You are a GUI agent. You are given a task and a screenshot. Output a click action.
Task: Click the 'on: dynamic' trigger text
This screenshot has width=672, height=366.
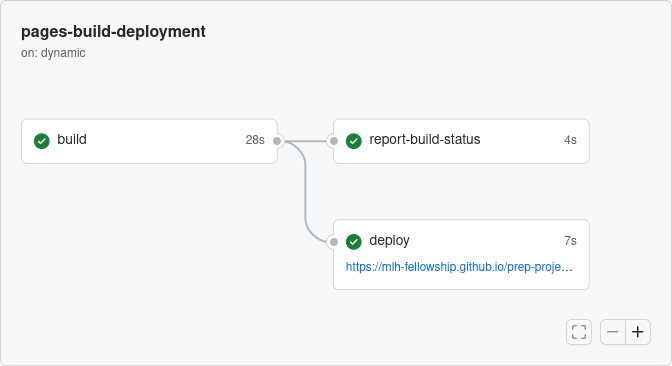point(53,53)
